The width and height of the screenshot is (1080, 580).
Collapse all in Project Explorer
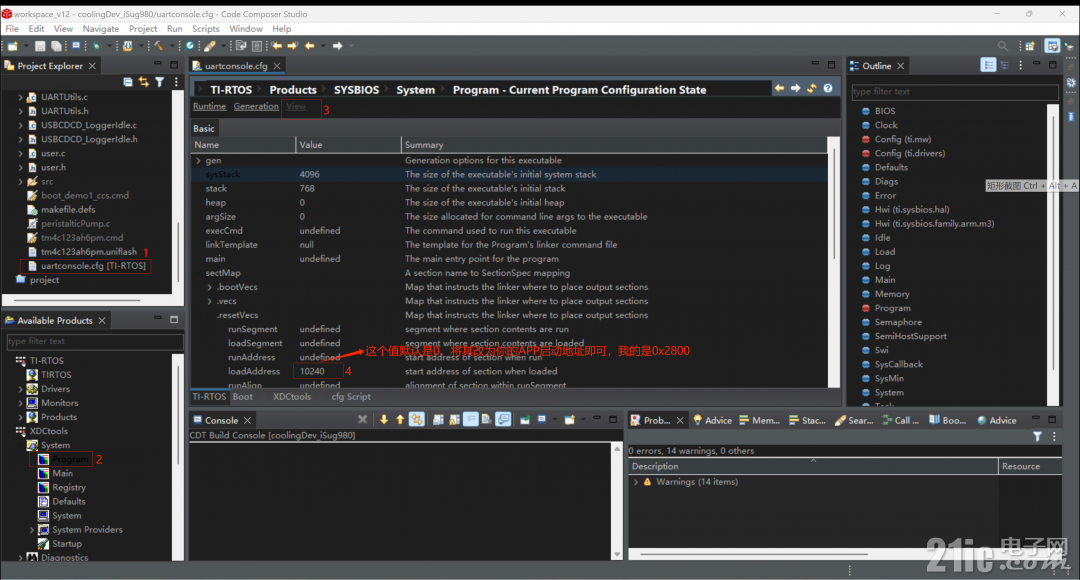tap(128, 82)
